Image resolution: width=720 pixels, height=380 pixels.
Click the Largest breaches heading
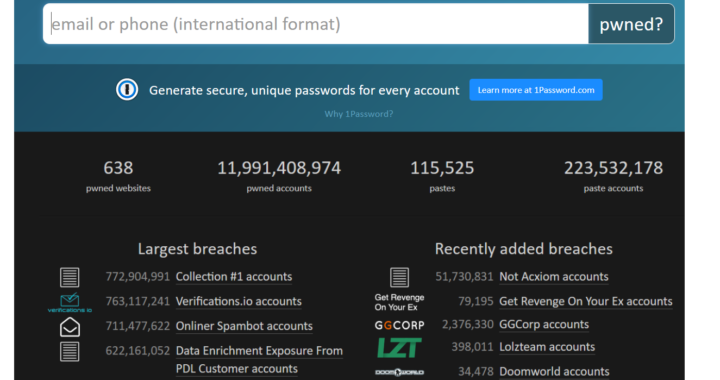(197, 249)
